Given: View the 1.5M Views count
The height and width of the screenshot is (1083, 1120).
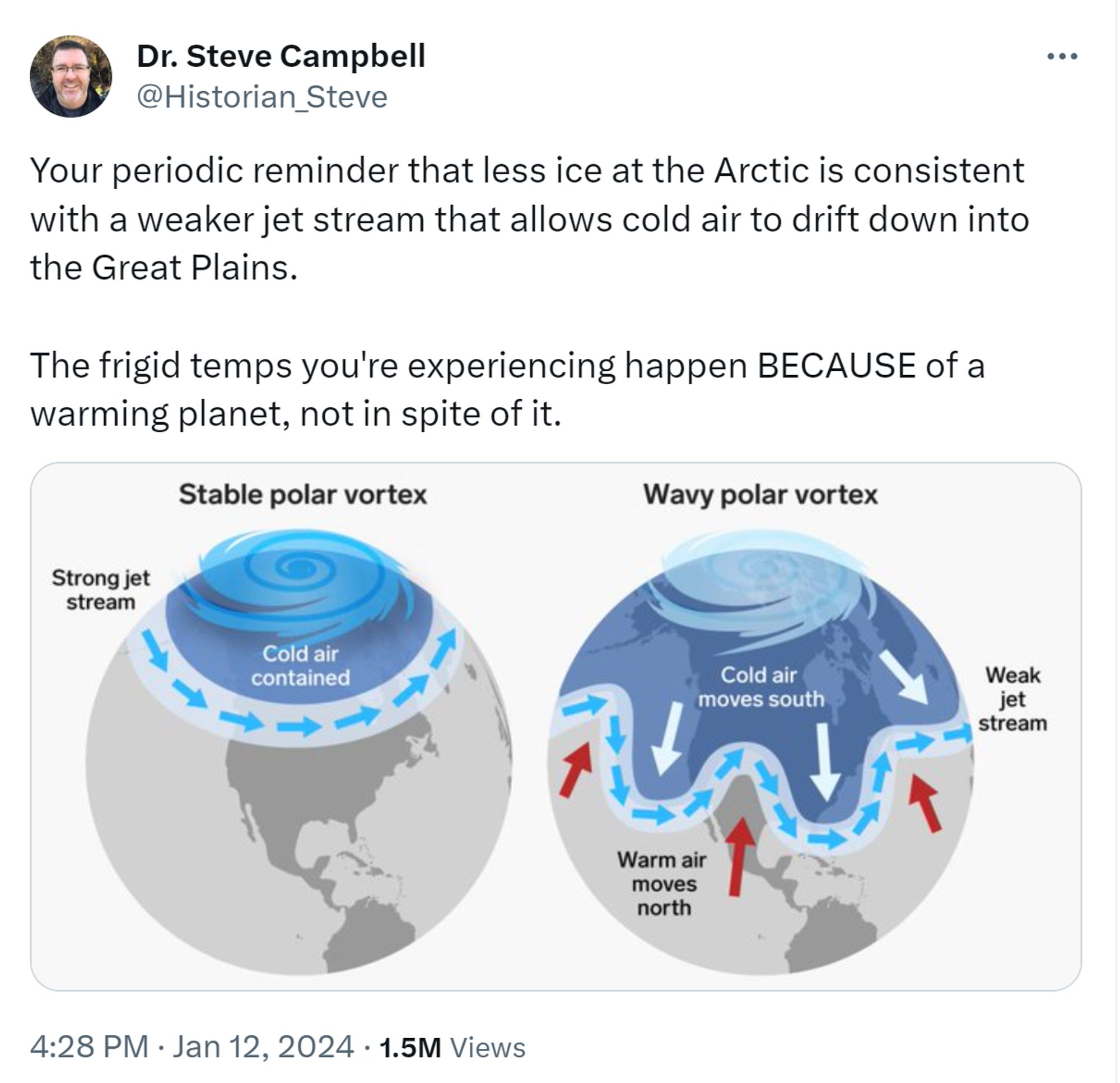Looking at the screenshot, I should [452, 1047].
